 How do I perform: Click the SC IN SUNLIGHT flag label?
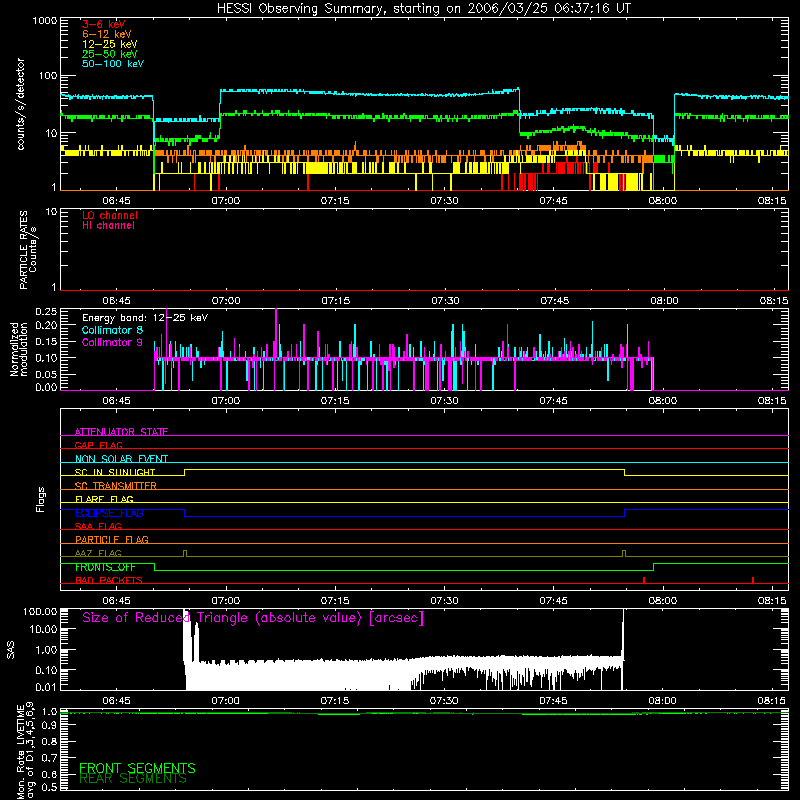pos(114,472)
